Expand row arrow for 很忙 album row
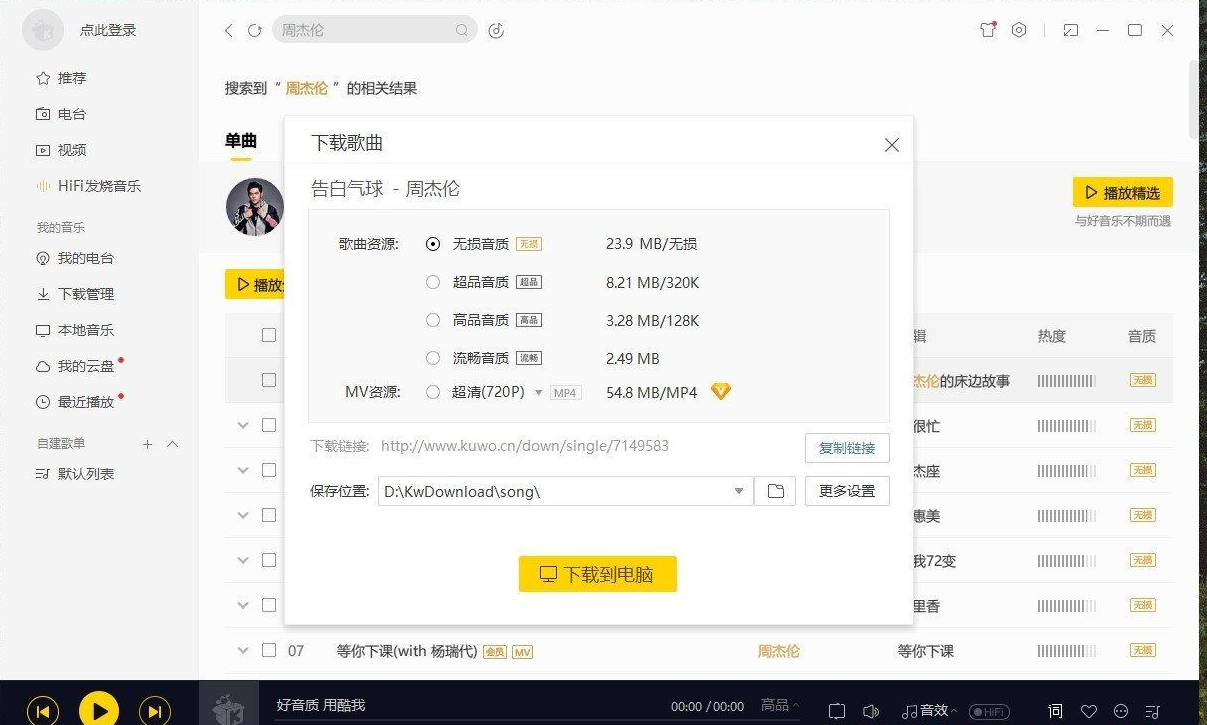Viewport: 1207px width, 725px height. (x=242, y=425)
